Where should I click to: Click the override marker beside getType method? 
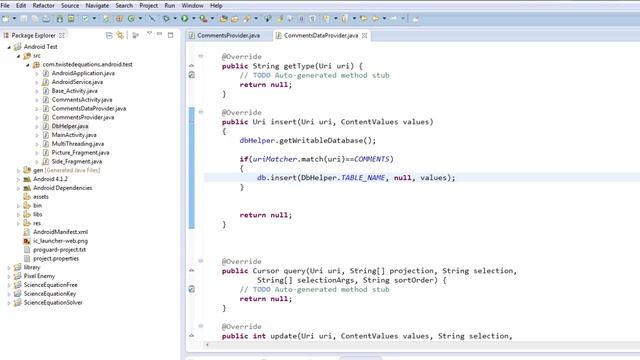click(192, 66)
